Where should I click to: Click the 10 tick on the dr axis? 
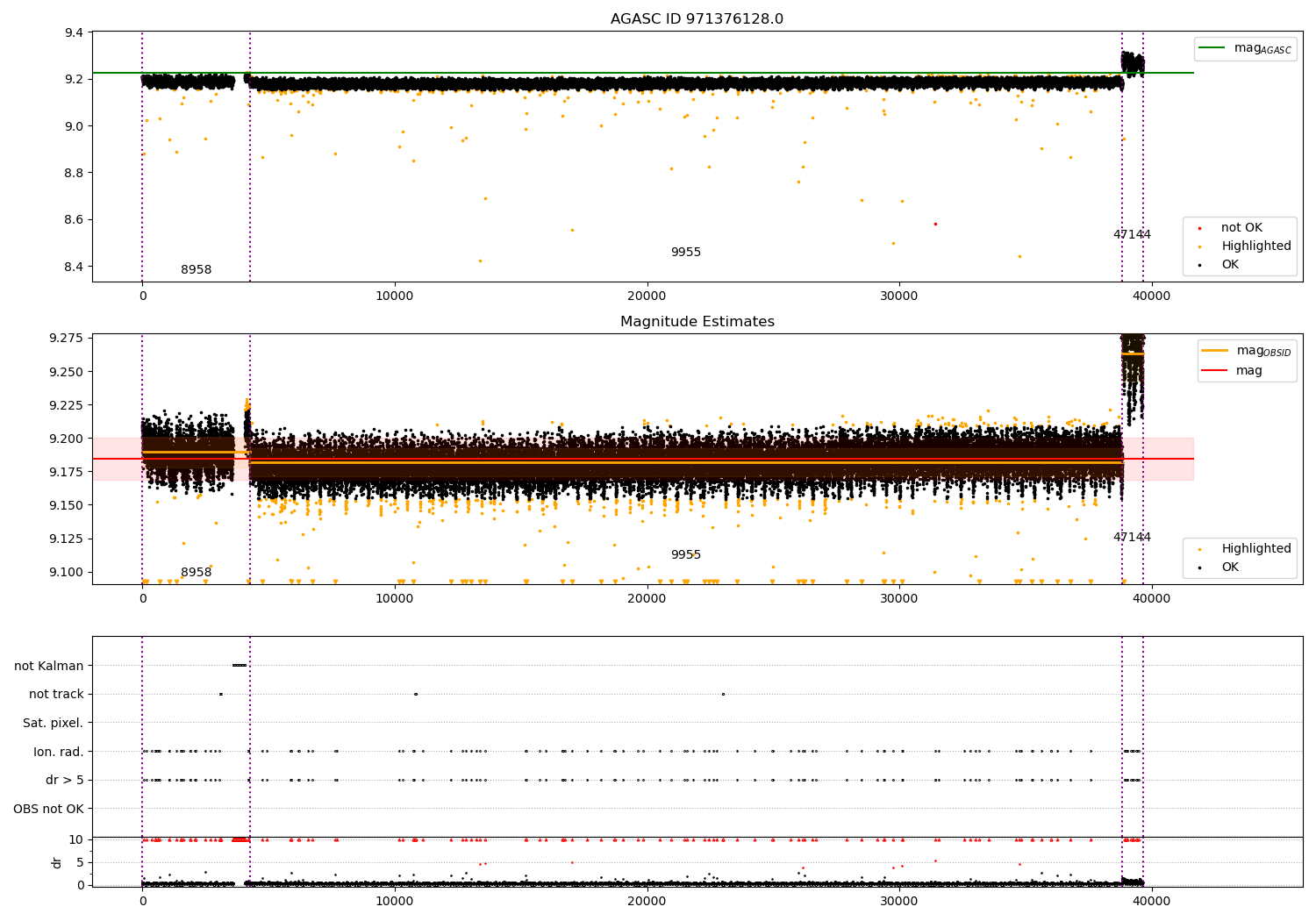pyautogui.click(x=76, y=840)
